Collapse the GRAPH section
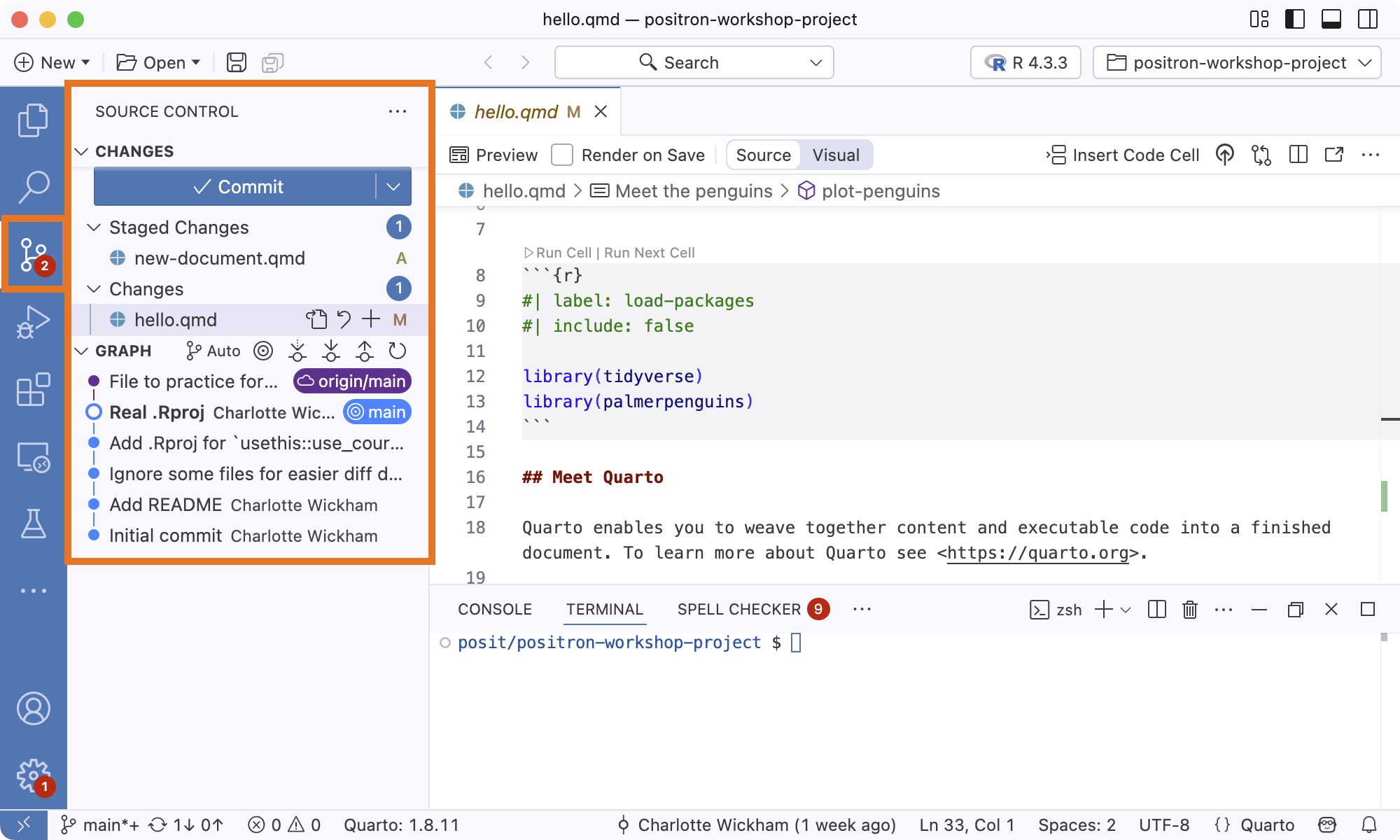Viewport: 1400px width, 840px height. point(81,351)
